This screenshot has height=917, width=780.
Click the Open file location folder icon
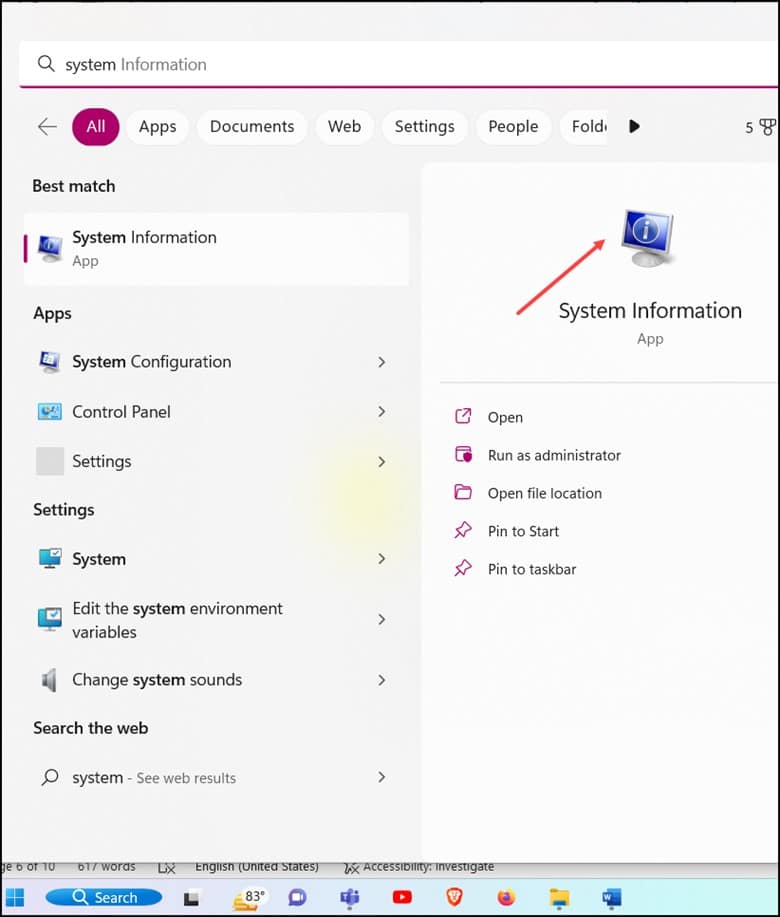coord(463,492)
